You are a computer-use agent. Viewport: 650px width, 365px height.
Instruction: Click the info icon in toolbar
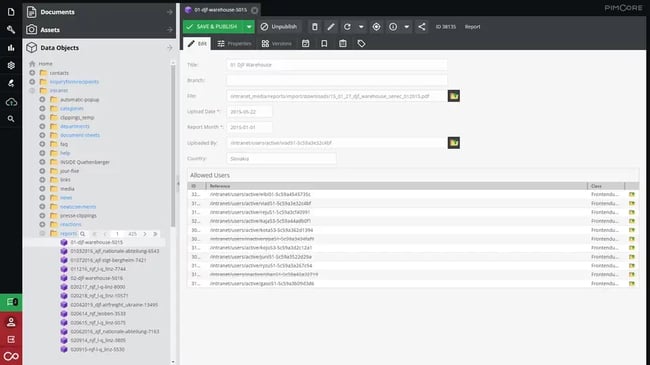pyautogui.click(x=393, y=27)
